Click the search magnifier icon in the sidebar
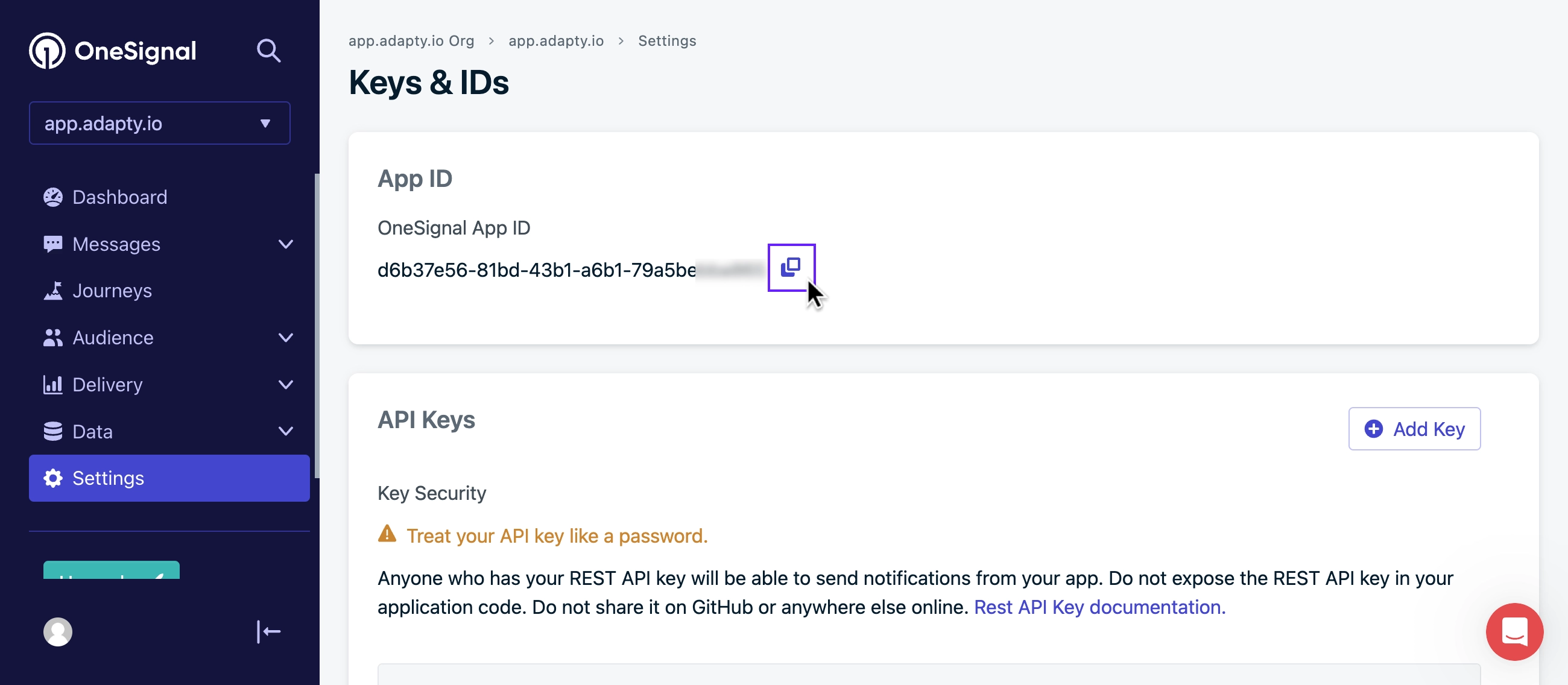This screenshot has width=1568, height=685. point(268,51)
